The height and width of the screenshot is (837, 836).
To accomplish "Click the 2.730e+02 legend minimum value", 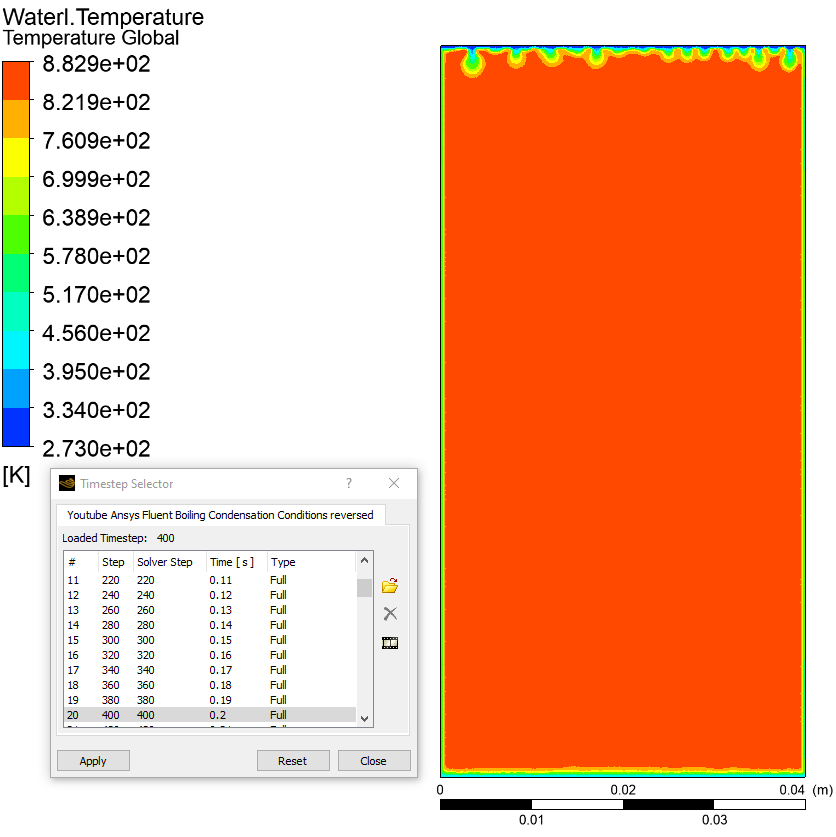I will coord(97,449).
